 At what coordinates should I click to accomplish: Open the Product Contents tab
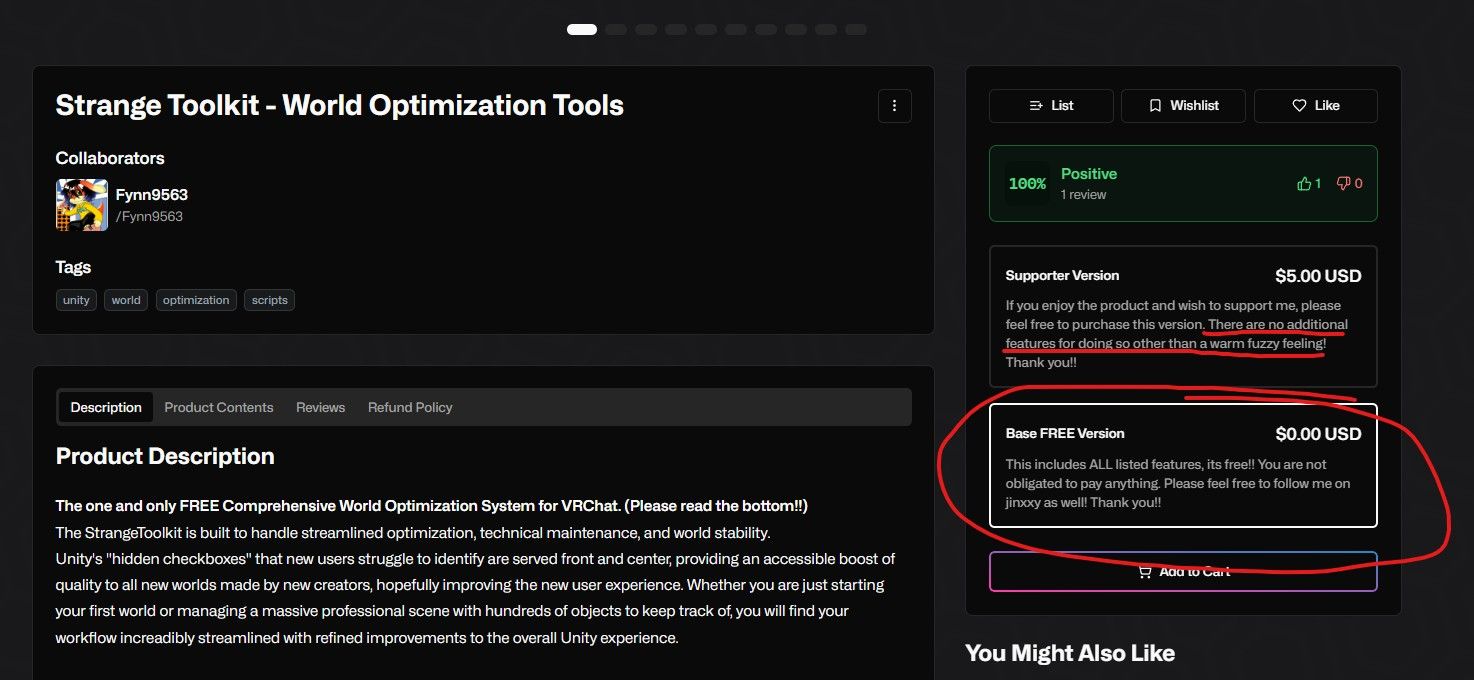219,407
